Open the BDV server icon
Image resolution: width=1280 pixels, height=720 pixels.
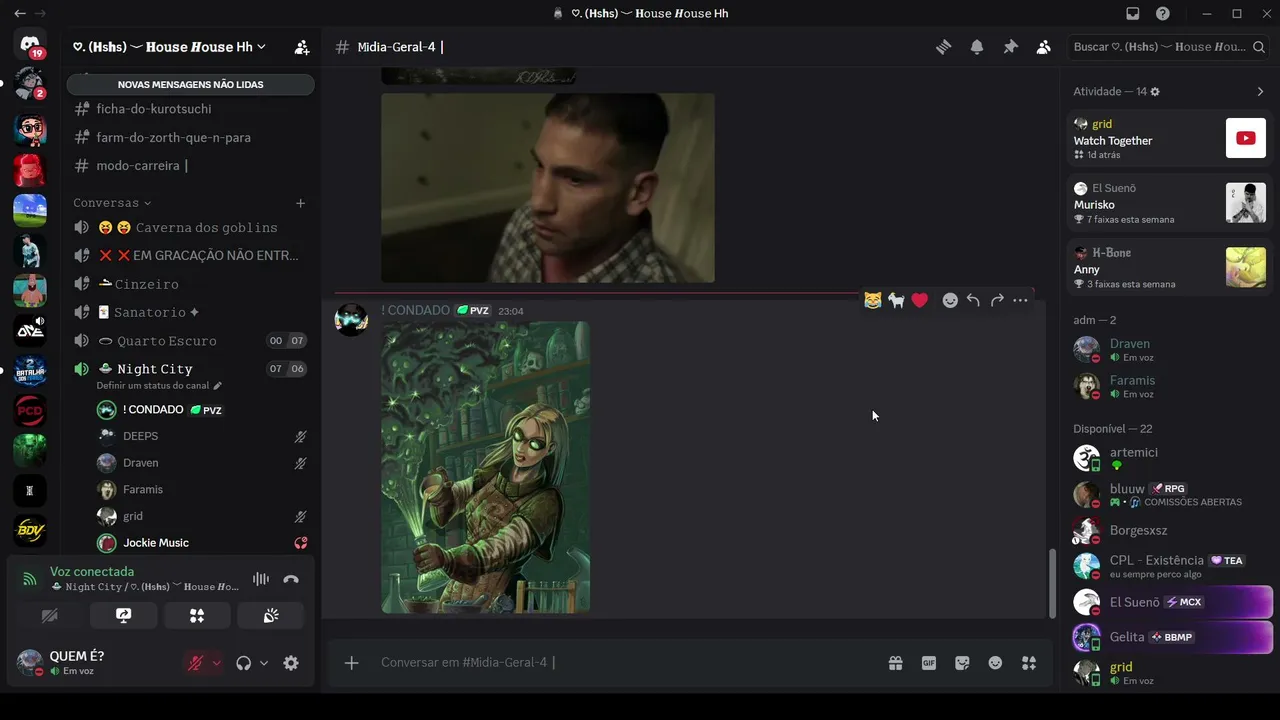[x=30, y=530]
